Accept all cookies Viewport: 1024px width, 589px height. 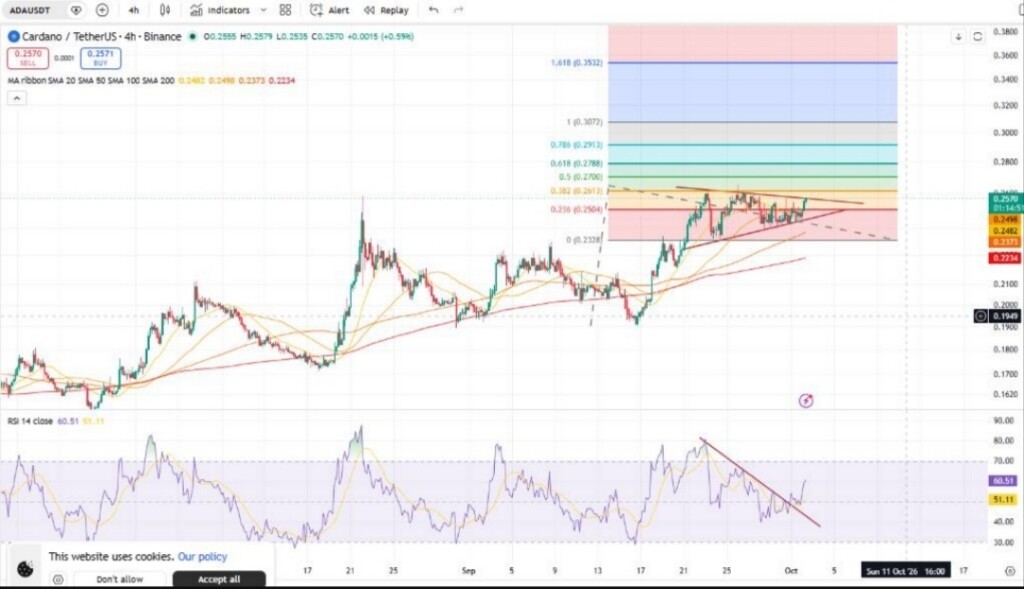(x=219, y=579)
